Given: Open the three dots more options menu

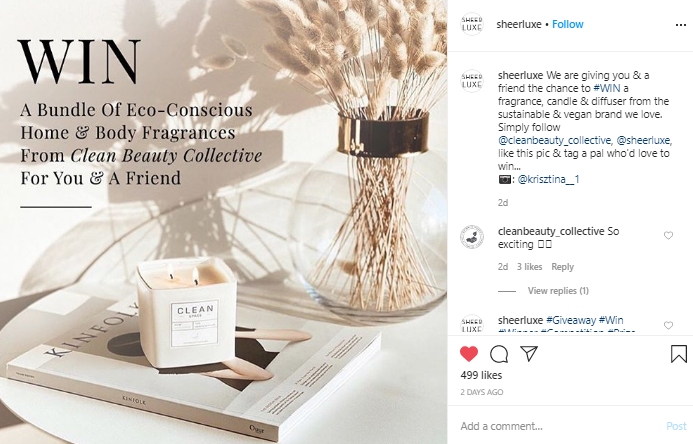Looking at the screenshot, I should click(x=681, y=25).
